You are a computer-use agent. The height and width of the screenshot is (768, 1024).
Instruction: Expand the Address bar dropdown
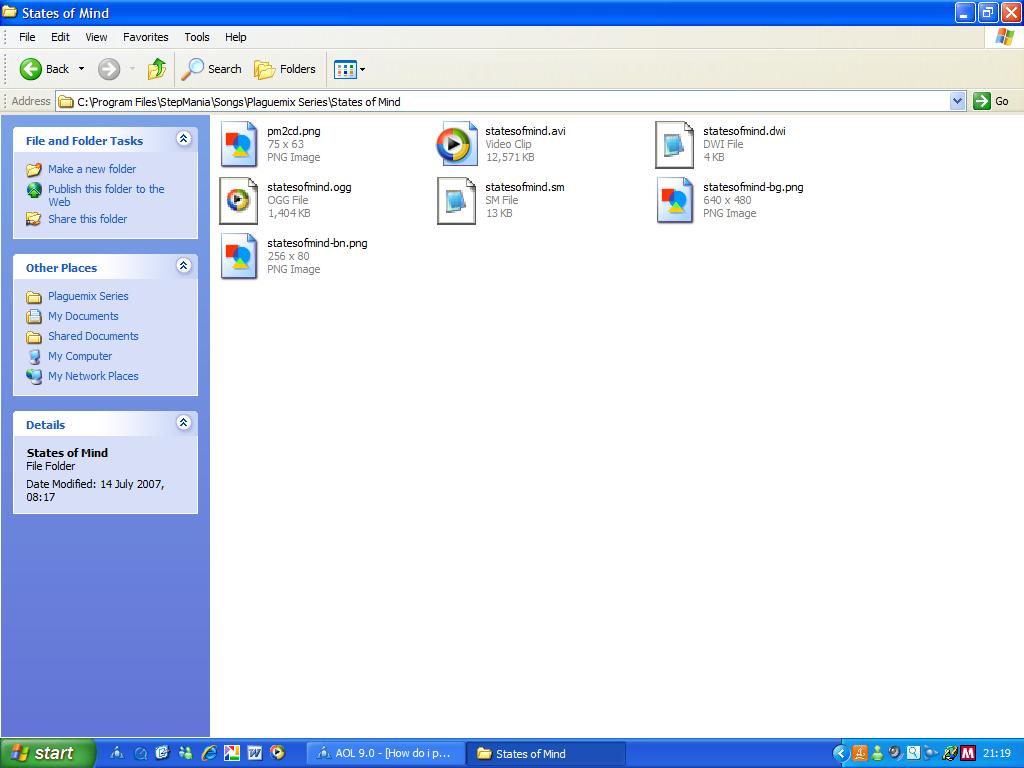point(957,101)
